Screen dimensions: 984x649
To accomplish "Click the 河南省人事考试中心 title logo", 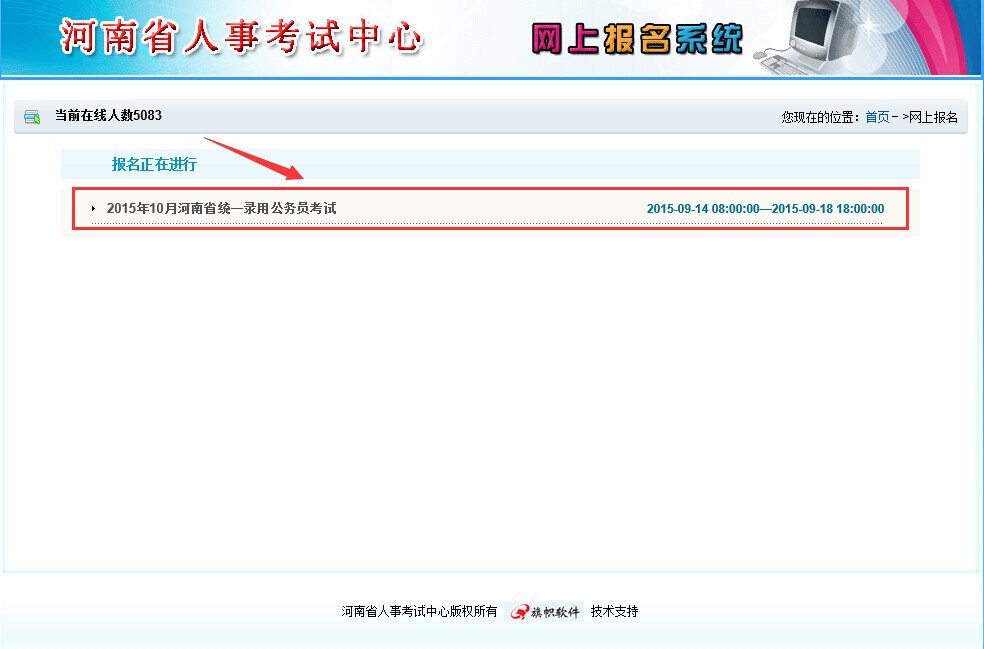I will coord(241,37).
